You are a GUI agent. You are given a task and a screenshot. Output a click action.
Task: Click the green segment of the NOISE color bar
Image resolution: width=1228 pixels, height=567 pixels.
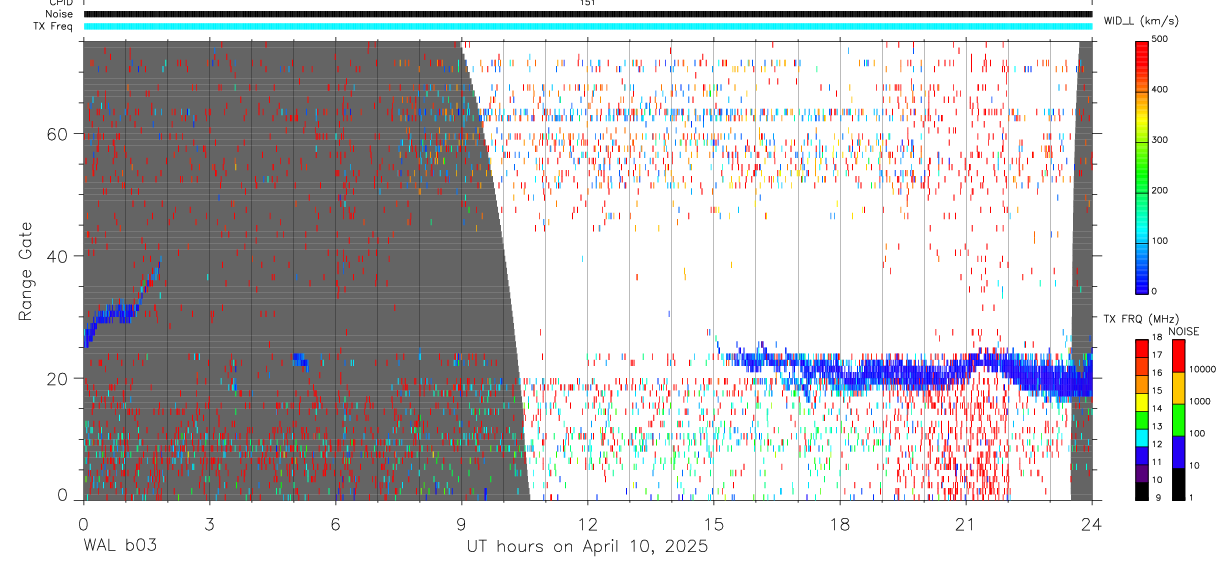(x=1177, y=419)
